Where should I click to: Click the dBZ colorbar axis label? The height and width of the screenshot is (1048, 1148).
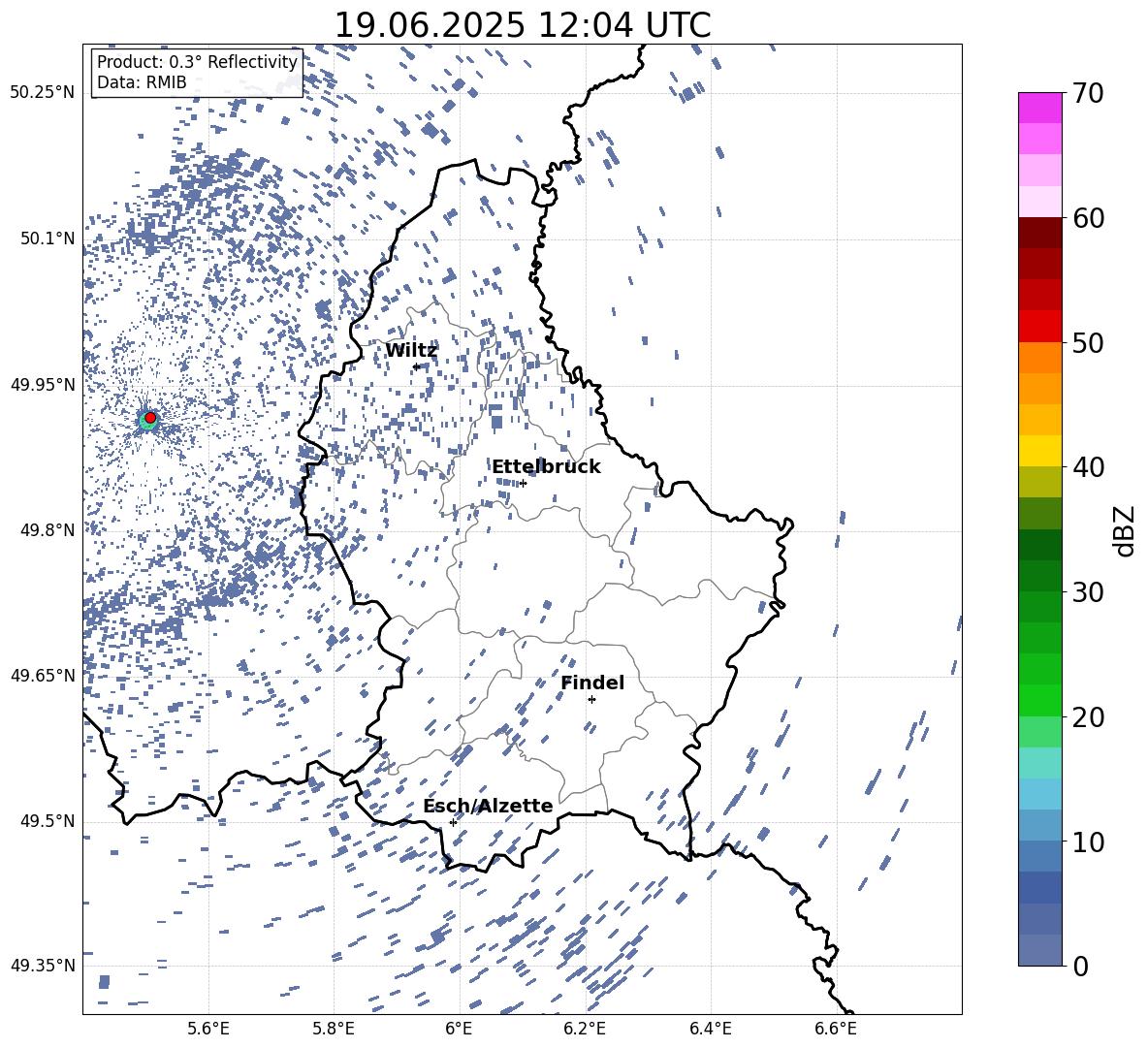pos(1125,530)
